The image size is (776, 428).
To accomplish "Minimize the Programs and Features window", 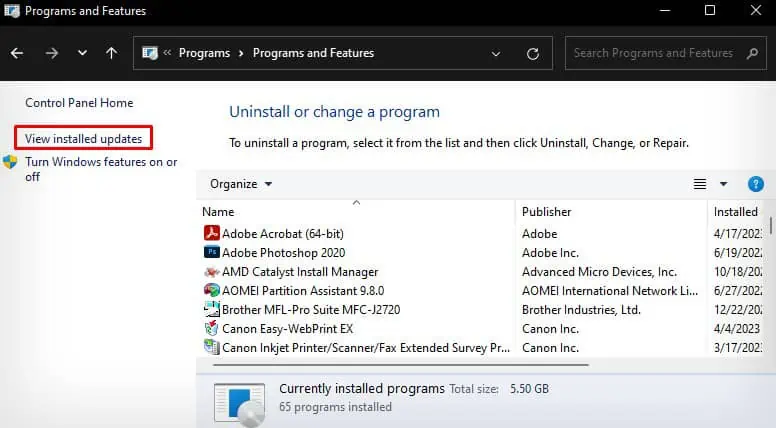I will (665, 10).
